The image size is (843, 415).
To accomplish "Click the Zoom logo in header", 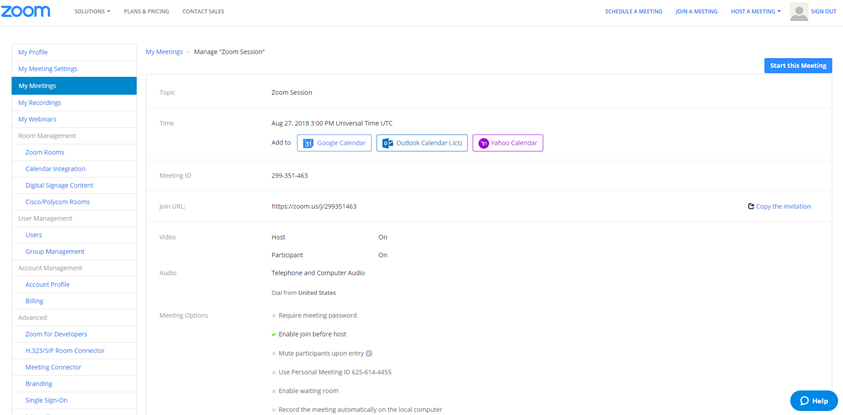I will (x=26, y=11).
